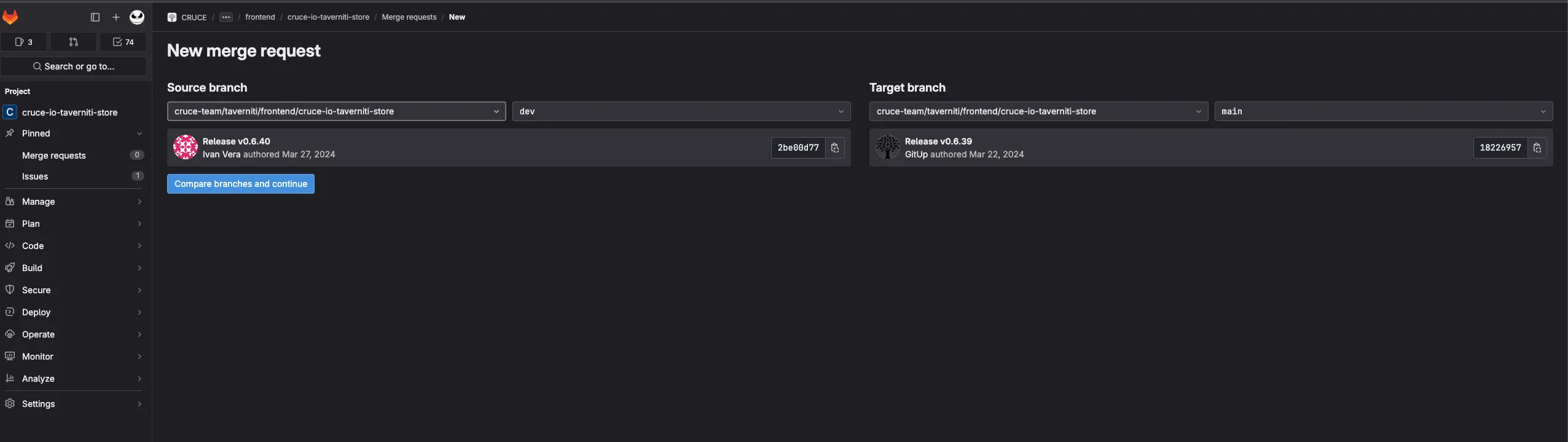The image size is (1568, 442).
Task: Expand the Monitor menu
Action: tap(74, 357)
